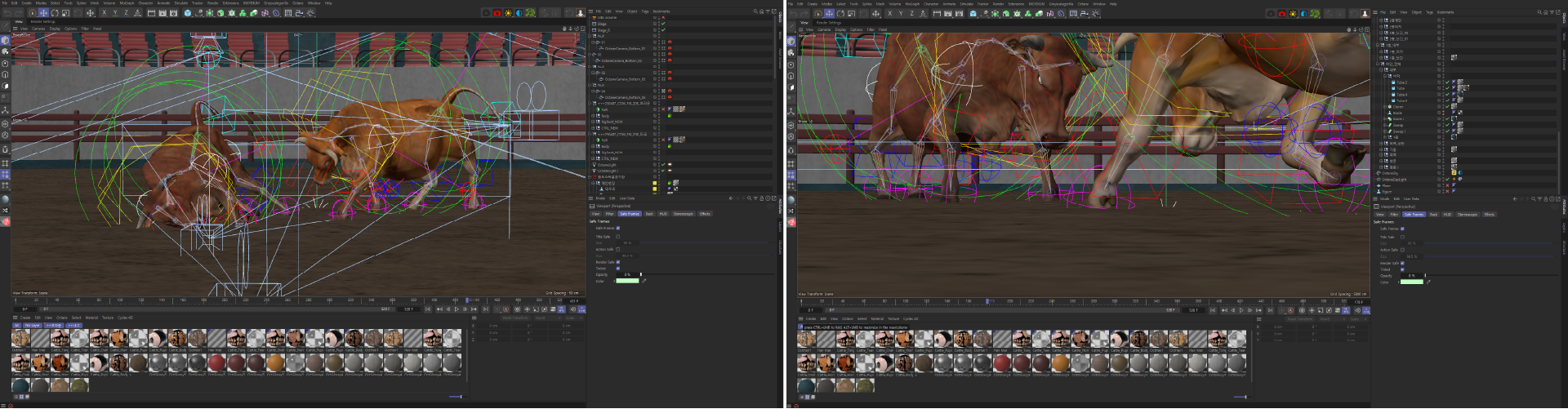Open the HUD tab in left attribute manager

pos(663,214)
